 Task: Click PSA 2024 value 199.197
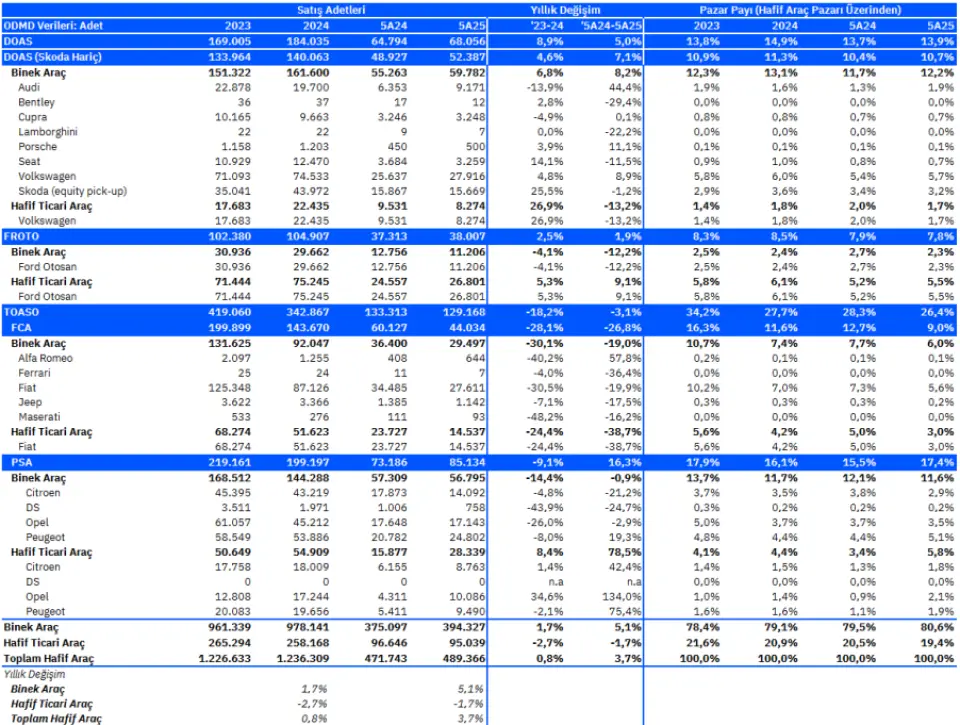point(308,462)
